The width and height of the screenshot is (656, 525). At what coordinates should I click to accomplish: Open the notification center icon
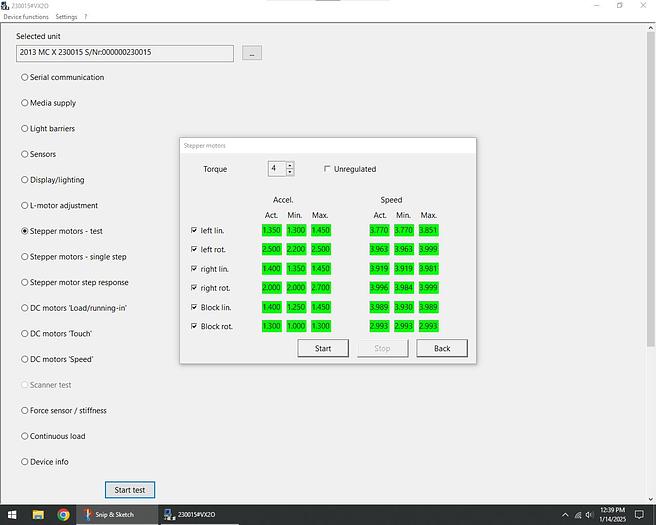pyautogui.click(x=637, y=514)
